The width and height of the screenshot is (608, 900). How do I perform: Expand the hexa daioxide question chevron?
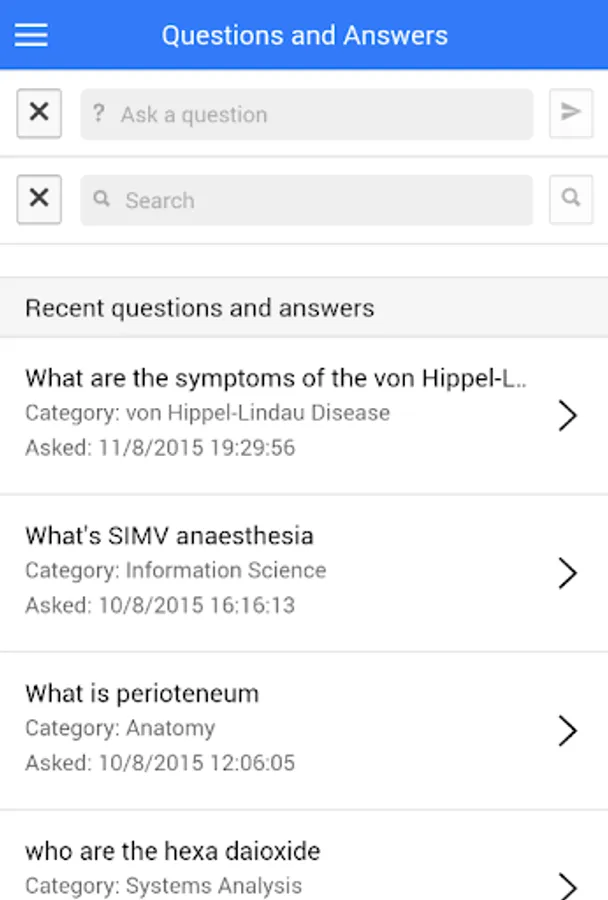point(567,884)
